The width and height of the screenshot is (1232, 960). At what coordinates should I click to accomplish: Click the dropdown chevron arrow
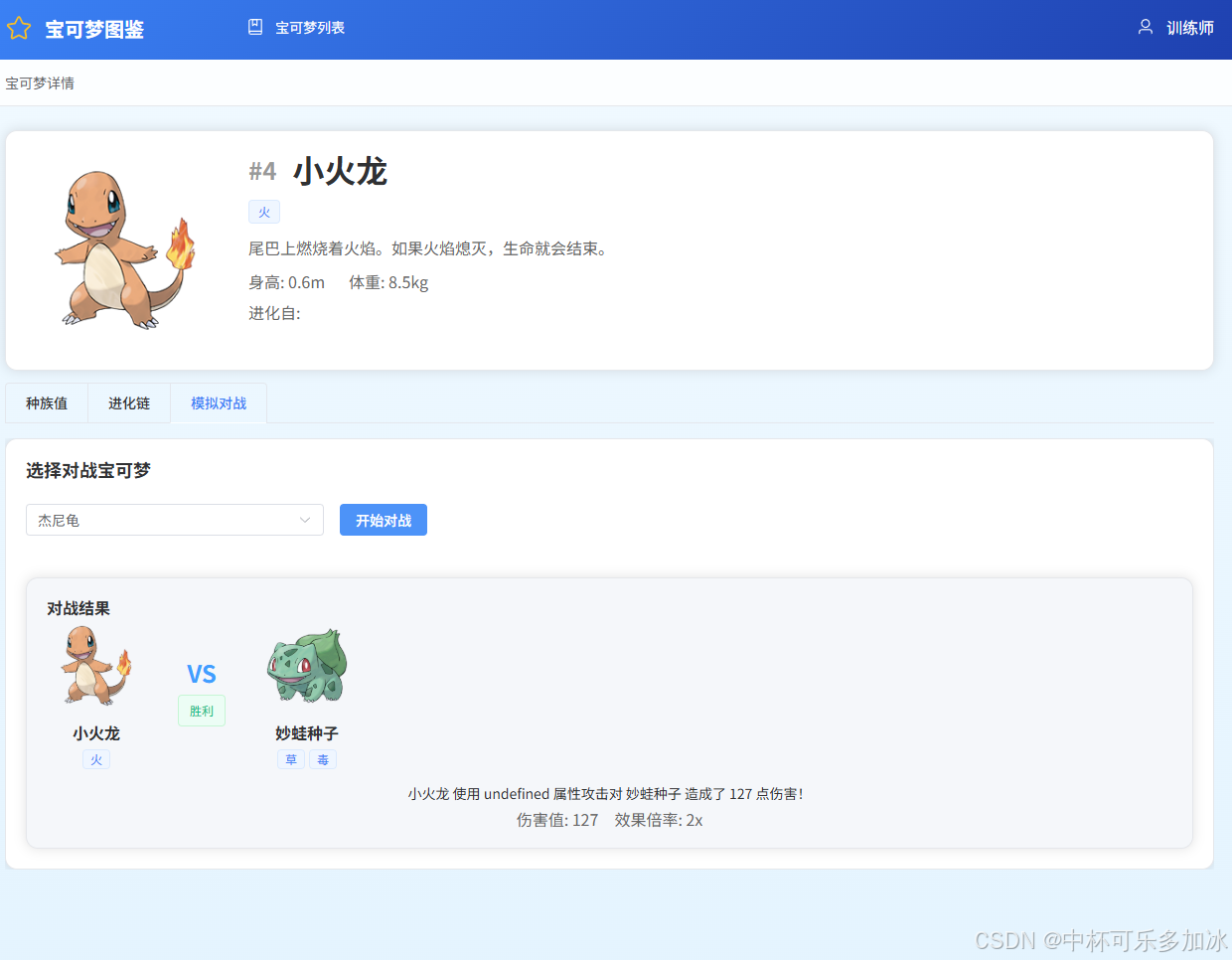[x=305, y=520]
